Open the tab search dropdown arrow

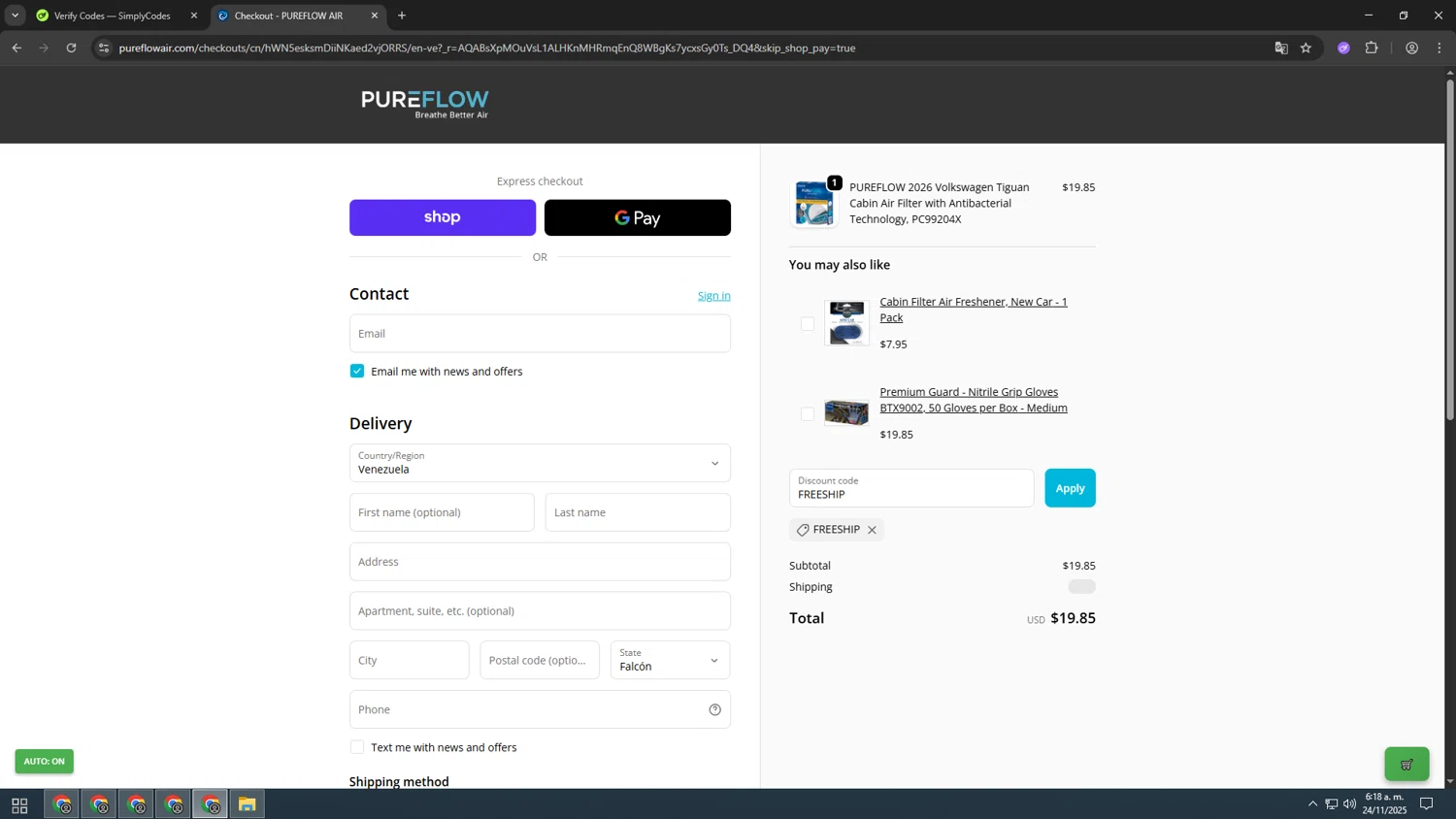coord(15,16)
